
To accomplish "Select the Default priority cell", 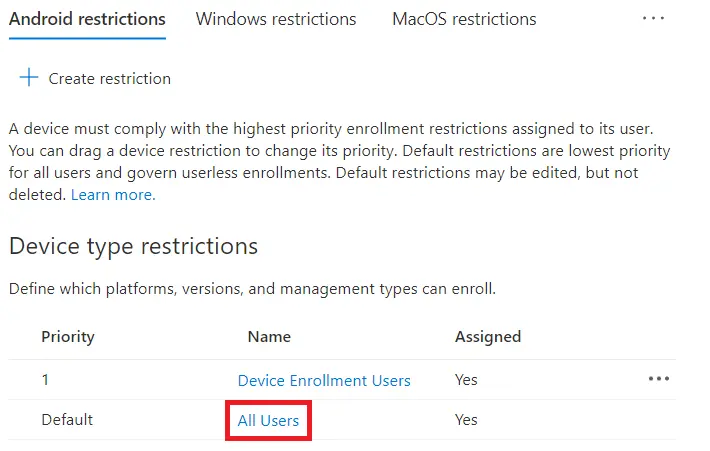I will 68,421.
